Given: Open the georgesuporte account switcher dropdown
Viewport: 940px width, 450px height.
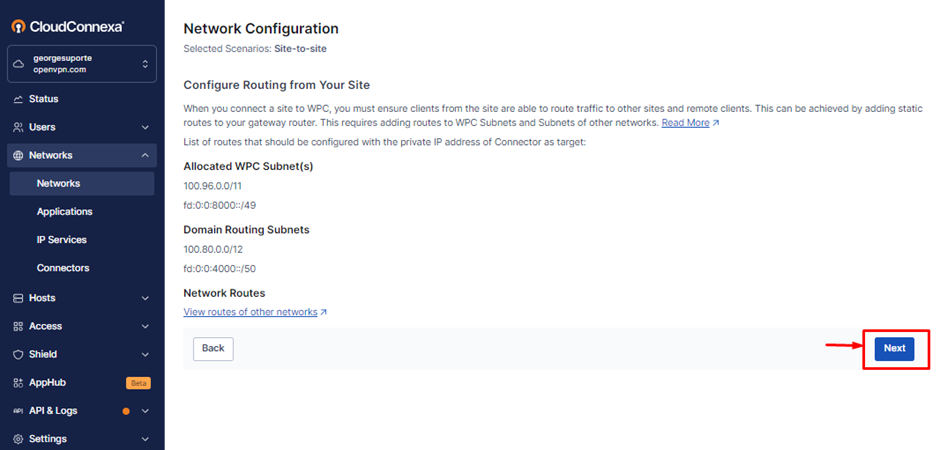Looking at the screenshot, I should tap(145, 64).
